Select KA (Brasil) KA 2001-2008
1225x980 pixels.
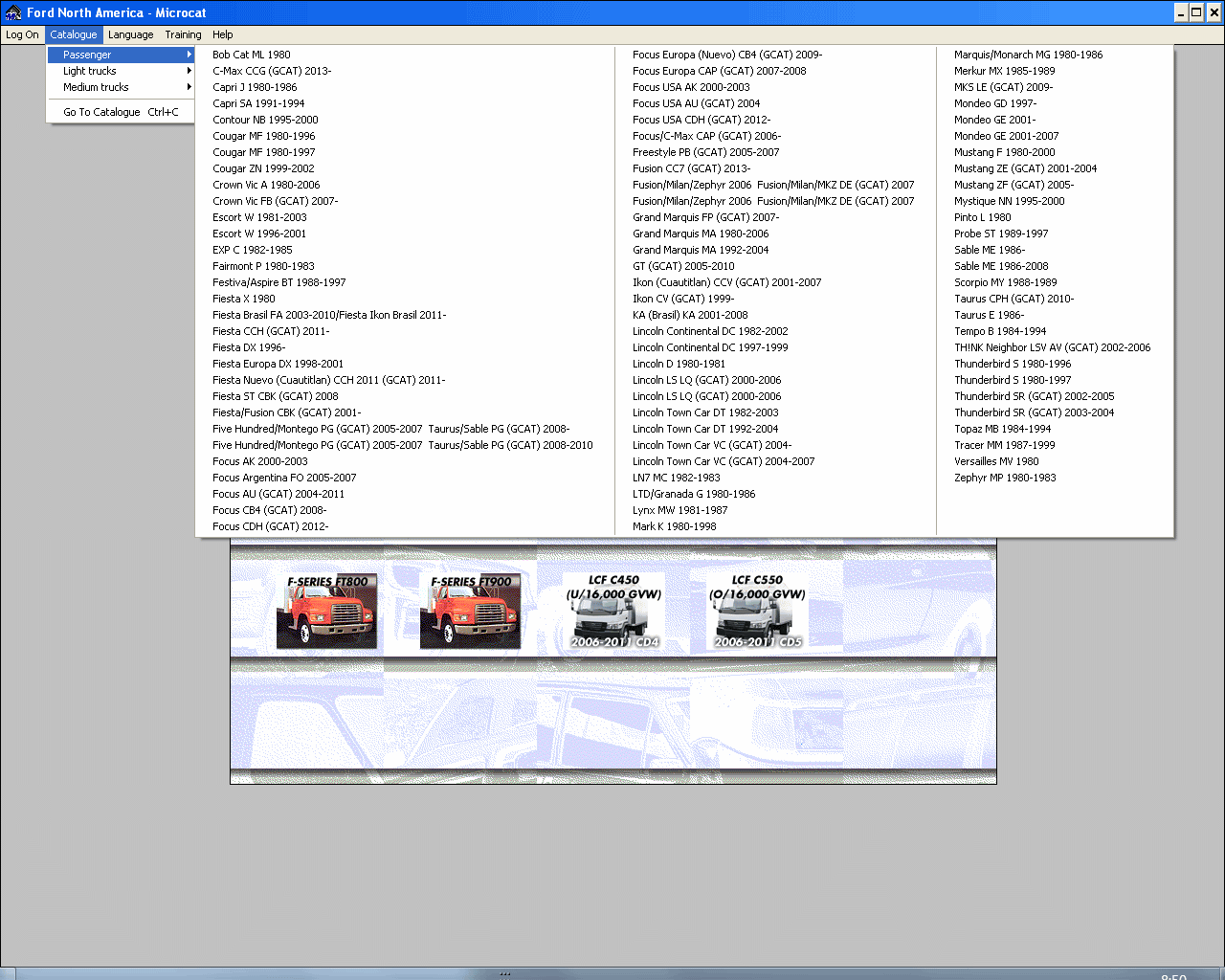pyautogui.click(x=690, y=315)
